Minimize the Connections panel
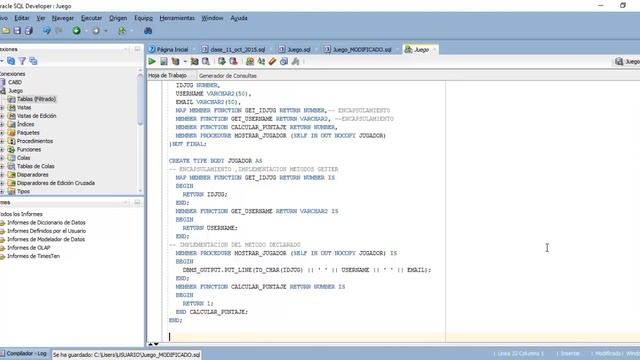 point(138,49)
